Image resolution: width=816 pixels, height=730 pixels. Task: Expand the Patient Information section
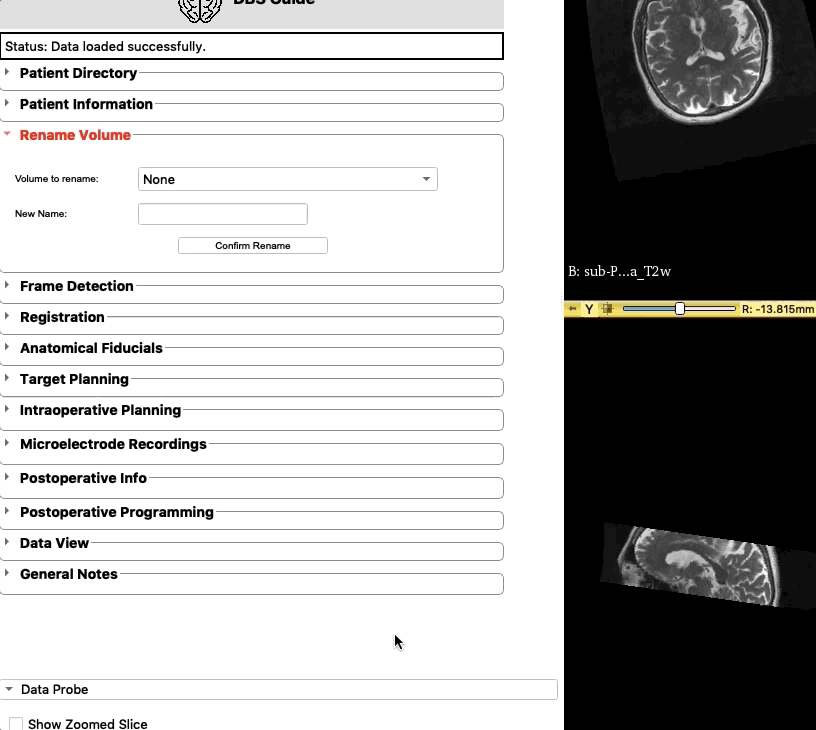click(86, 104)
